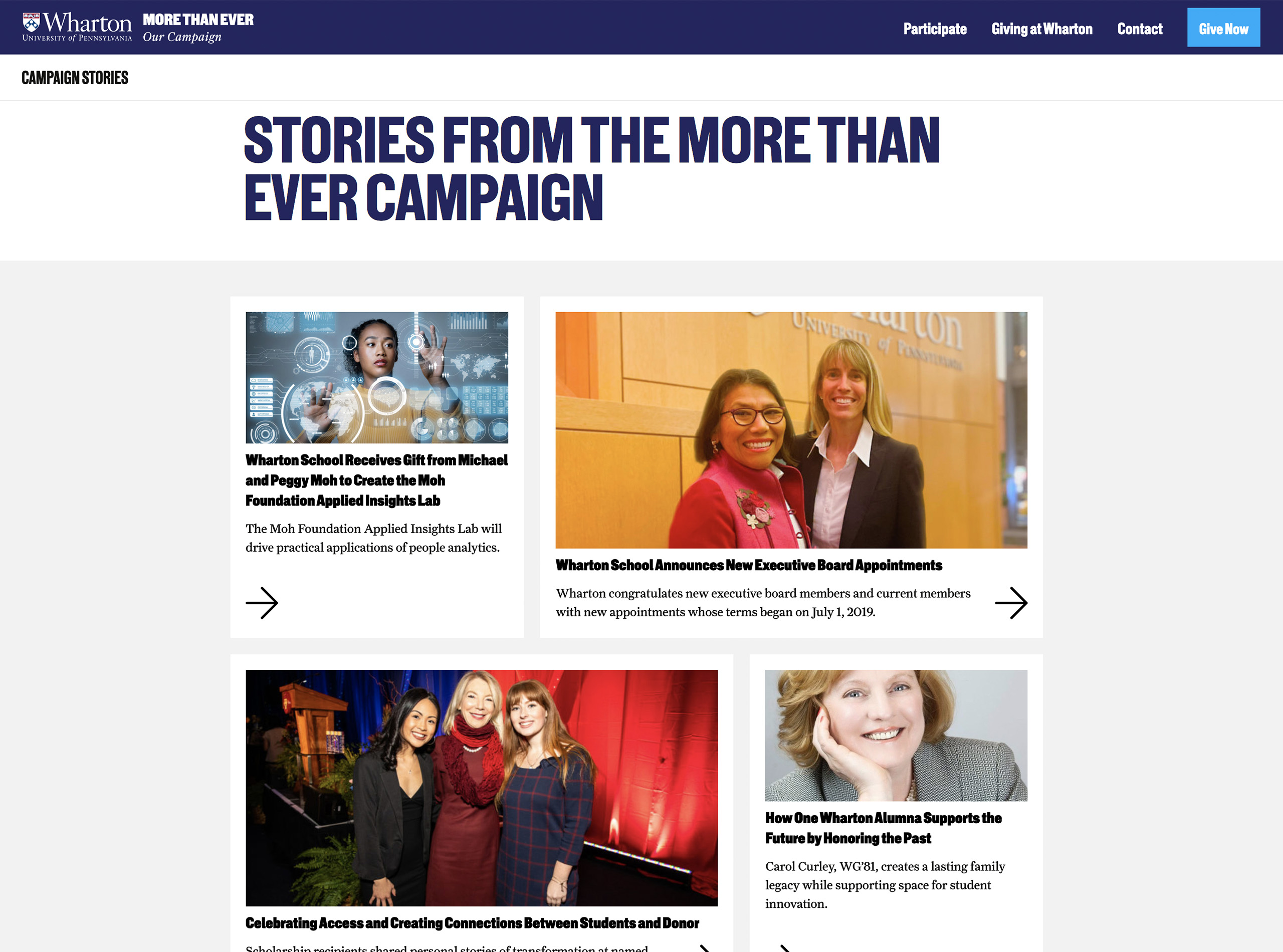The height and width of the screenshot is (952, 1283).
Task: Click arrow icon under Moh Foundation story
Action: tap(262, 603)
